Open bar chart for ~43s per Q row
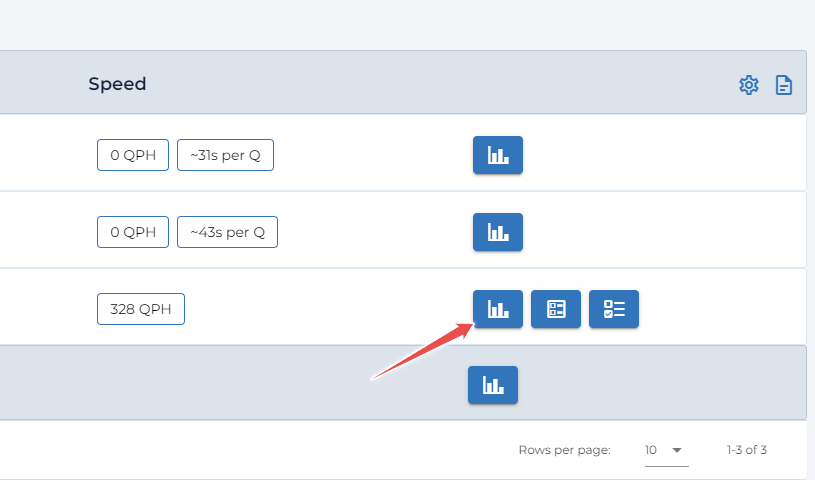 pos(497,232)
